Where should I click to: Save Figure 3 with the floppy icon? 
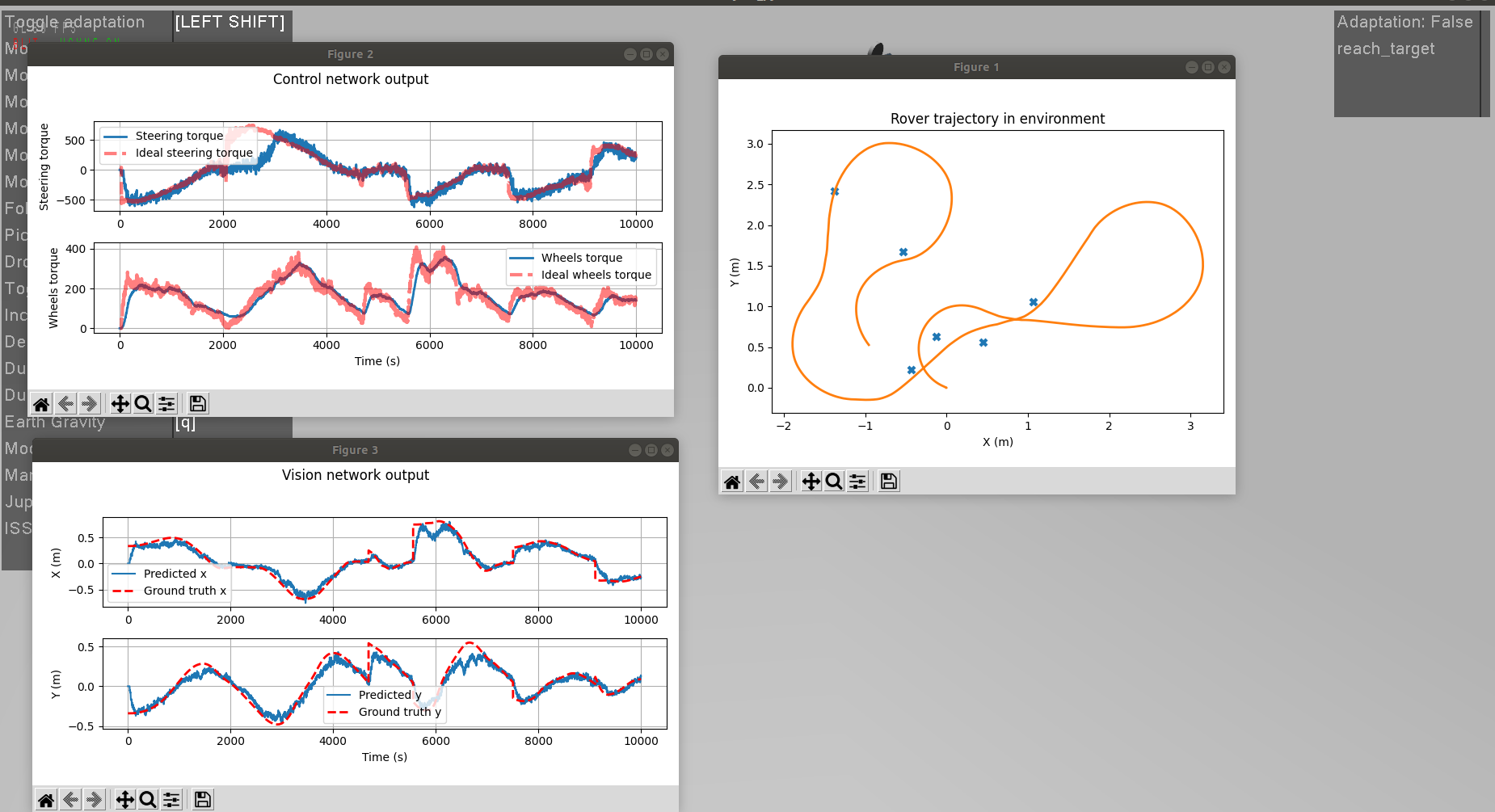(203, 800)
